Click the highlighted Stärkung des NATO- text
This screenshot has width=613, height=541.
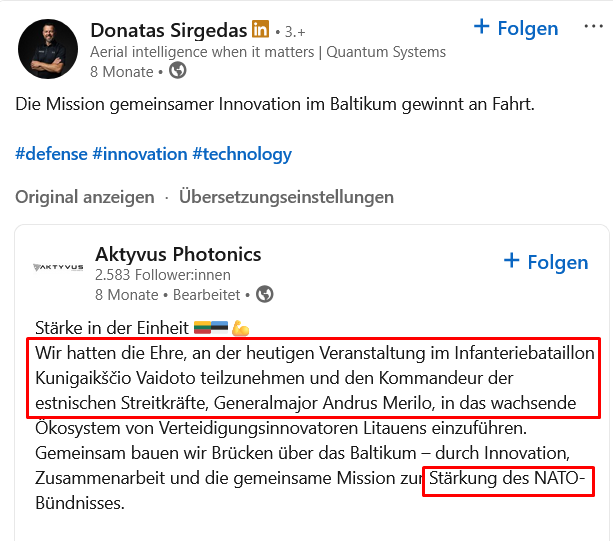pos(508,480)
